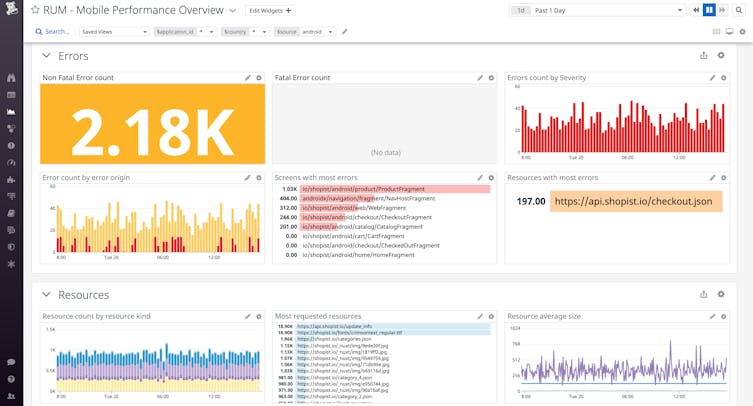Edit the Fatal Error count widget
The width and height of the screenshot is (753, 406).
(x=480, y=78)
